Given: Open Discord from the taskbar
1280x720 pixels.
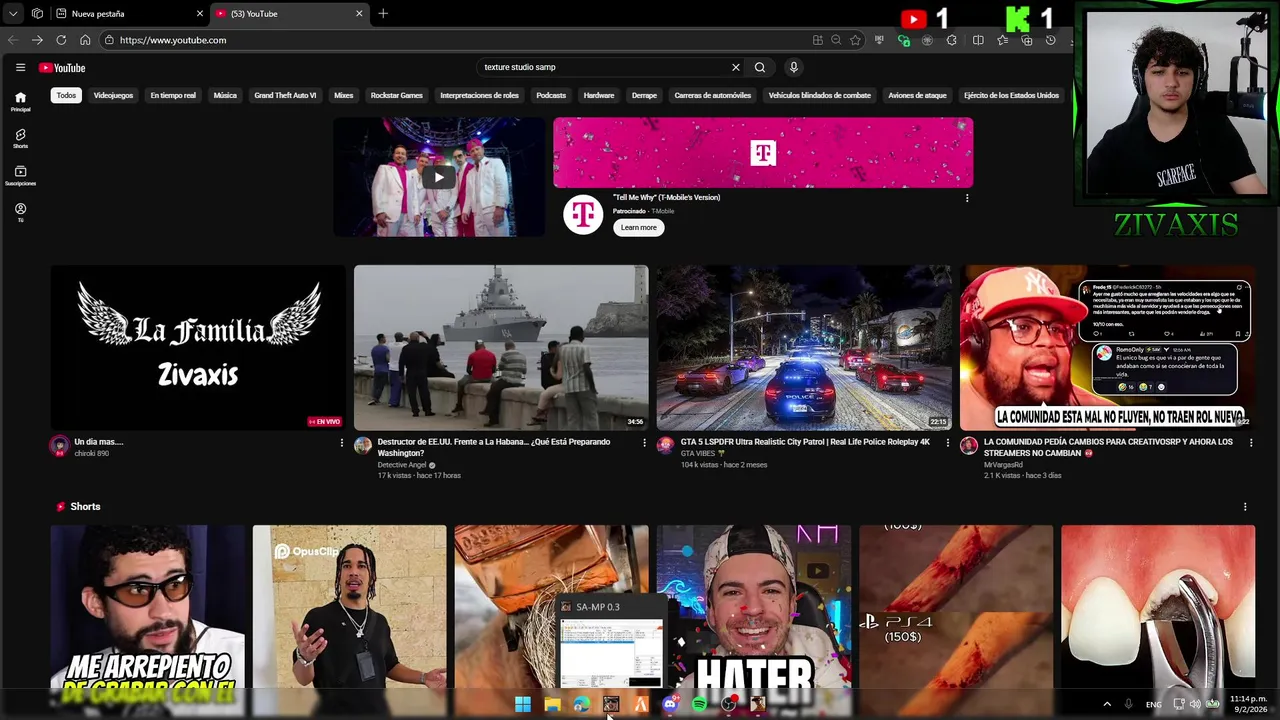Looking at the screenshot, I should (670, 705).
